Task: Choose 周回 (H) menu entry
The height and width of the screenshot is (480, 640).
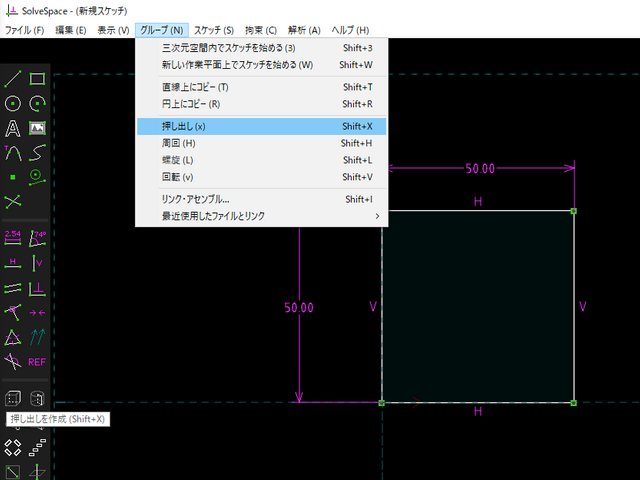Action: pyautogui.click(x=261, y=143)
